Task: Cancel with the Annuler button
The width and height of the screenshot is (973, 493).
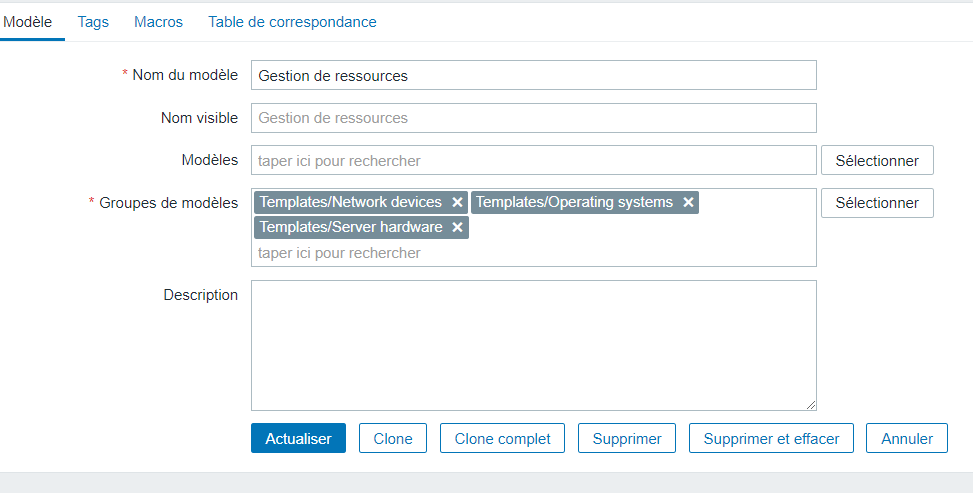Action: point(907,438)
